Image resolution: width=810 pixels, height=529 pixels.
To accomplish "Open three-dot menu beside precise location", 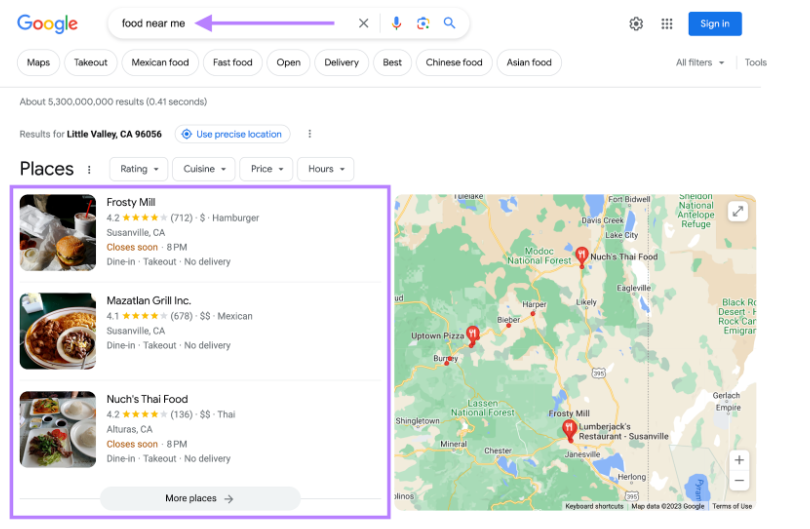I will [x=309, y=134].
